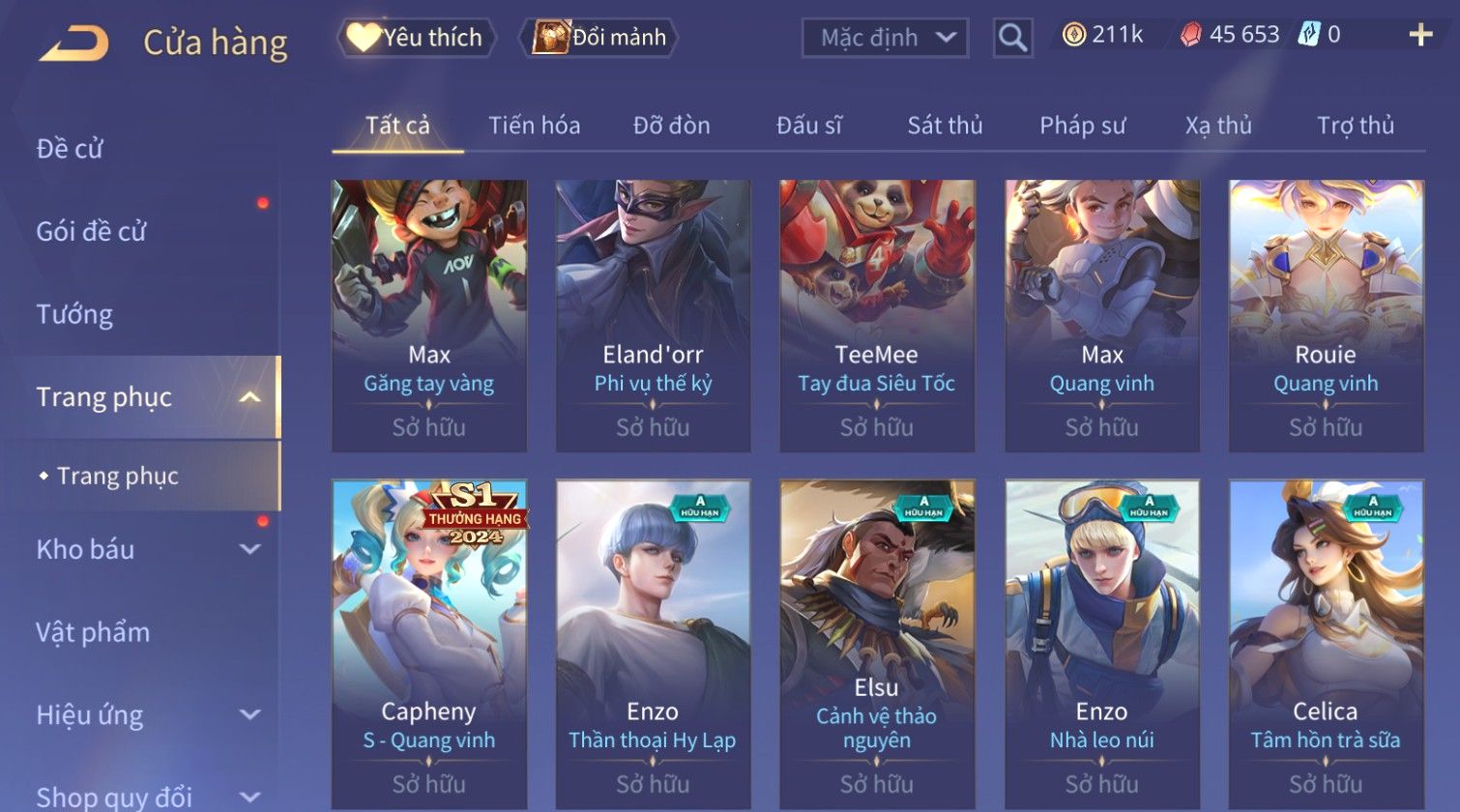Tap the gold coin icon showing 211k

1073,35
